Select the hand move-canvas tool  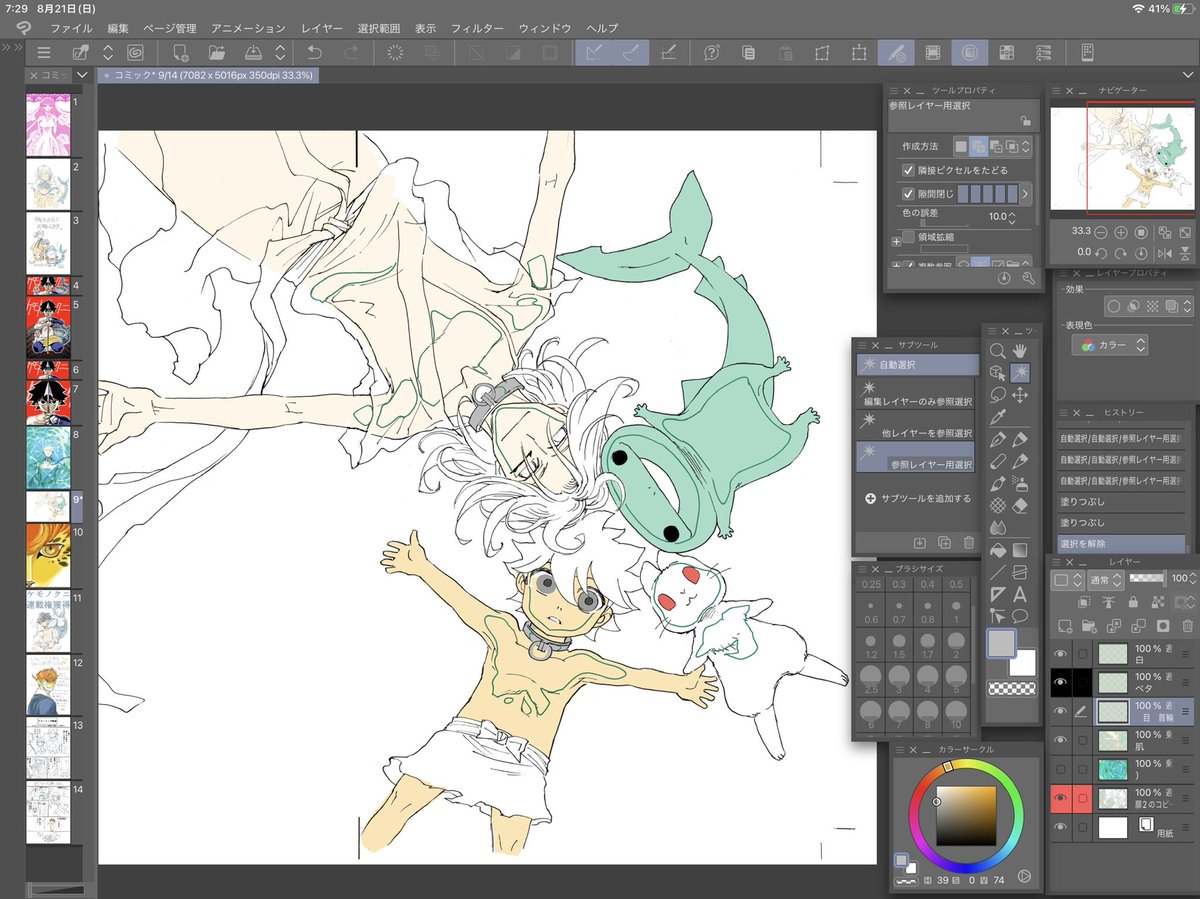pyautogui.click(x=1021, y=351)
